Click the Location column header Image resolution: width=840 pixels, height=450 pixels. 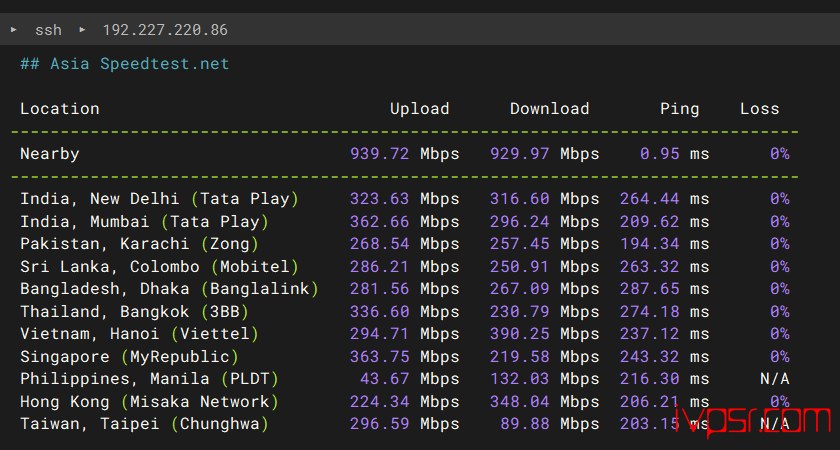[x=59, y=109]
